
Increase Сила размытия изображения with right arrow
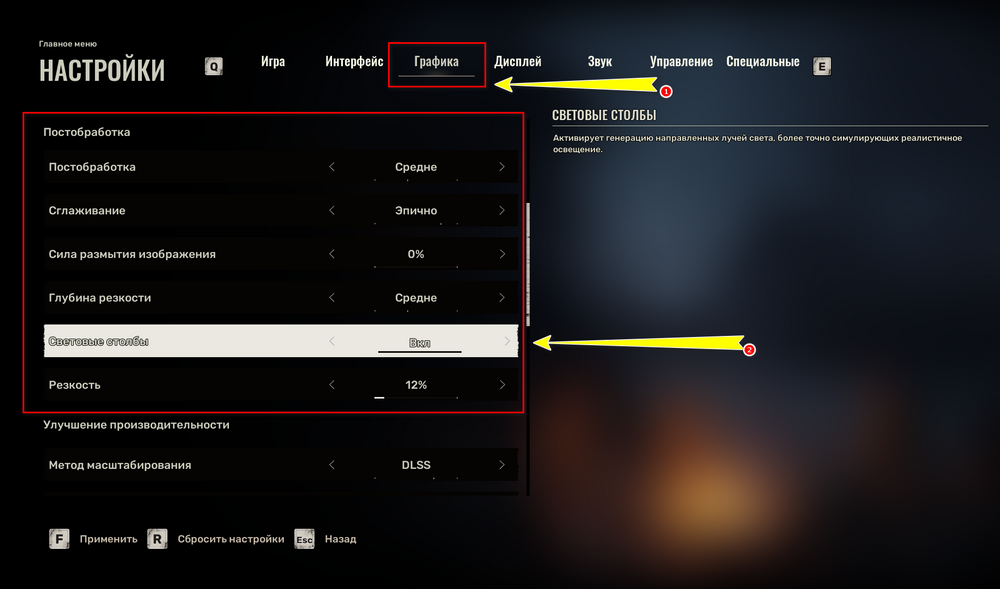[502, 254]
